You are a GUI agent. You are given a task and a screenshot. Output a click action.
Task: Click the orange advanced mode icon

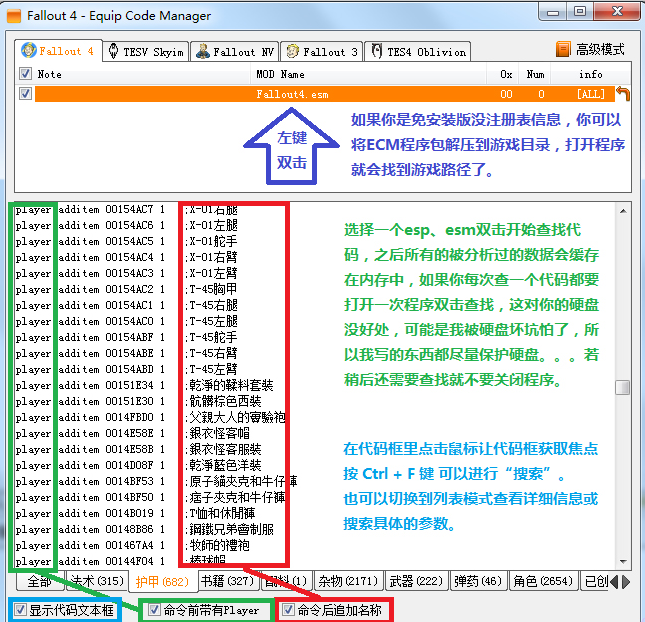(x=563, y=50)
